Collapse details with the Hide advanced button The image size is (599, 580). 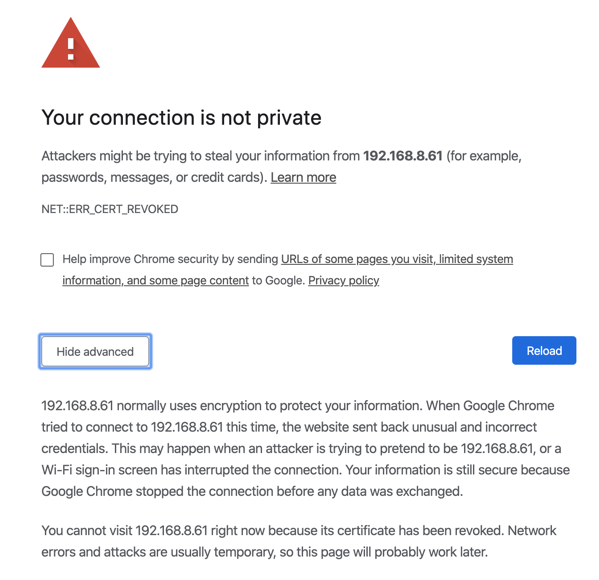[95, 351]
